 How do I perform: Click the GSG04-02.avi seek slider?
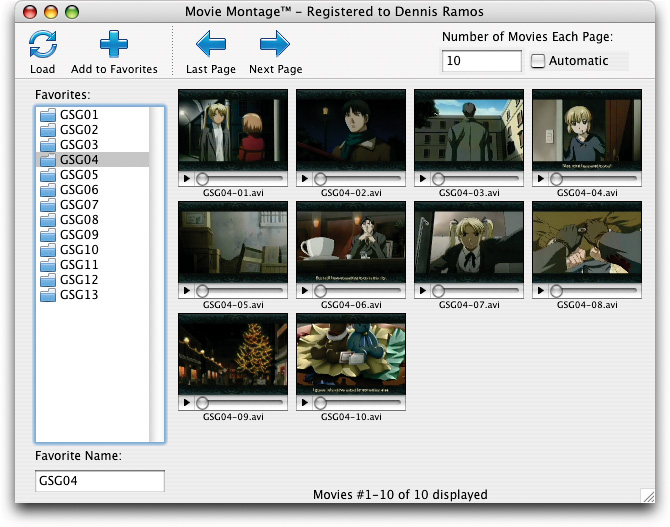(359, 179)
